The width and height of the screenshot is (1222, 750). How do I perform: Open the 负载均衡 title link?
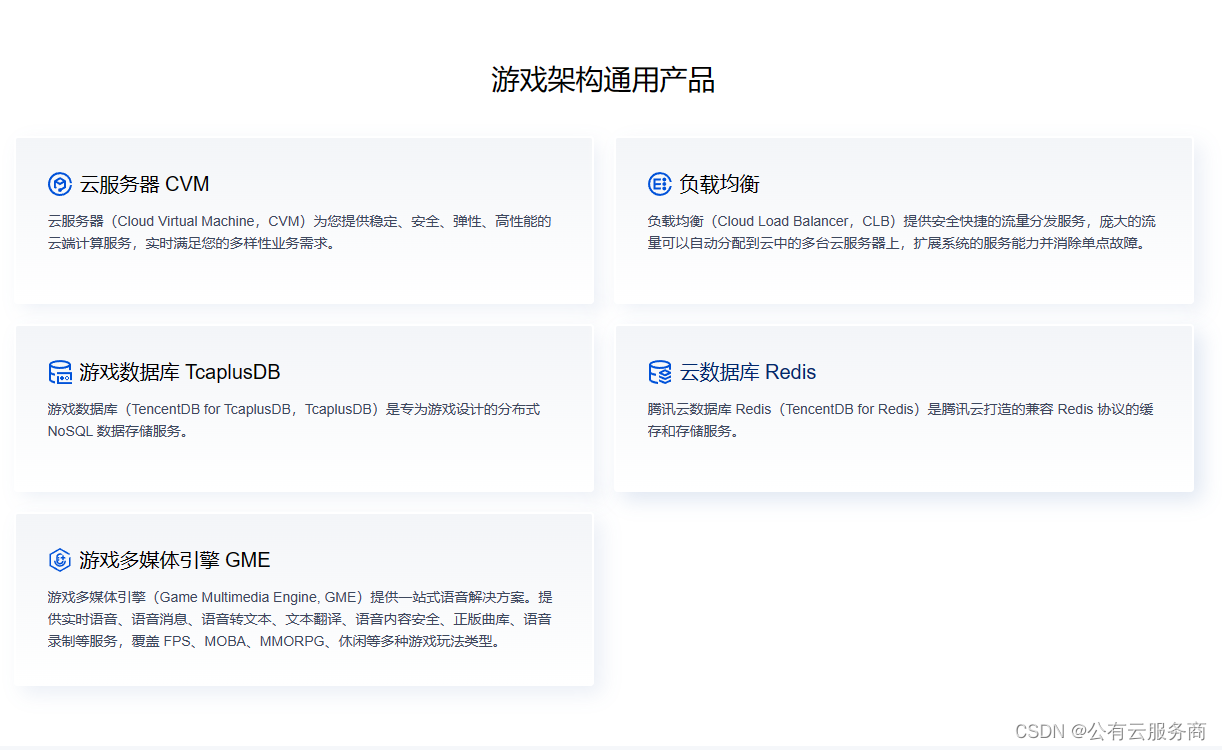pos(720,184)
